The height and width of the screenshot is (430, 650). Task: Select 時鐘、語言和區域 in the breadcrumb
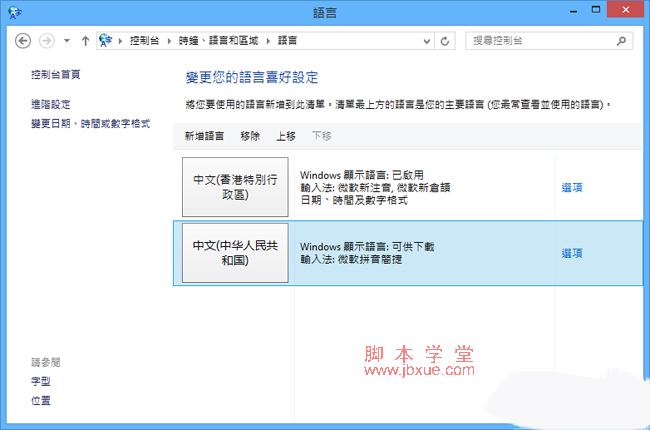coord(218,41)
